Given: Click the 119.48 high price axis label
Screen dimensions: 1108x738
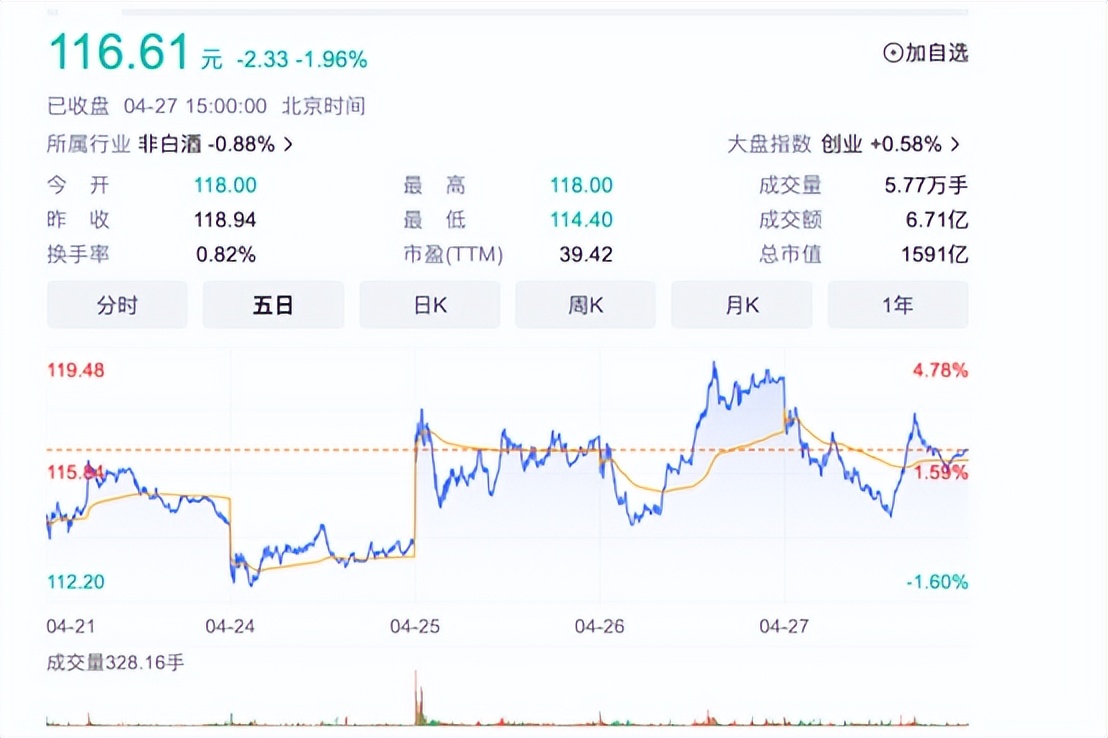Looking at the screenshot, I should pos(76,371).
